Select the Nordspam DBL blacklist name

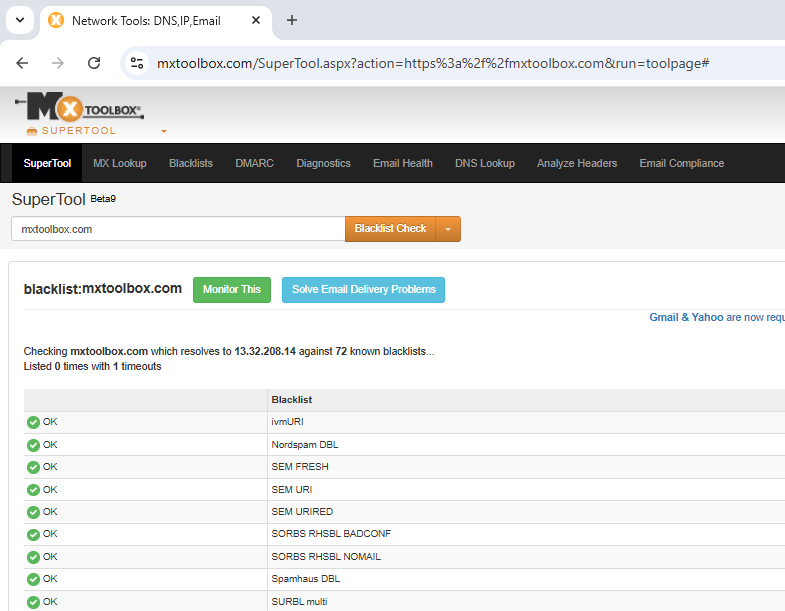(305, 445)
